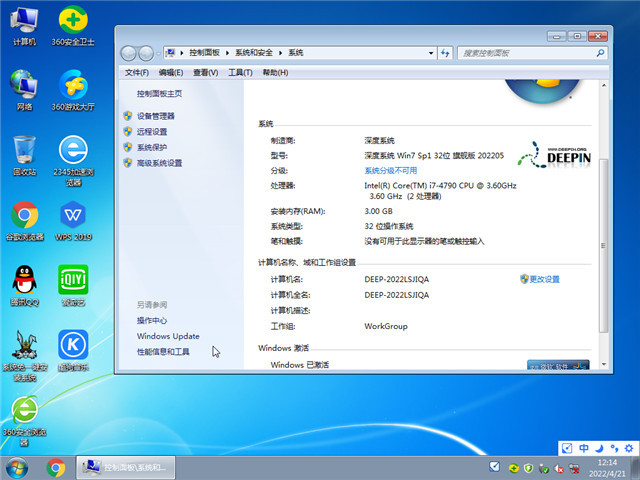The image size is (640, 480).
Task: Toggle the IME moon half-width icon
Action: pos(599,448)
